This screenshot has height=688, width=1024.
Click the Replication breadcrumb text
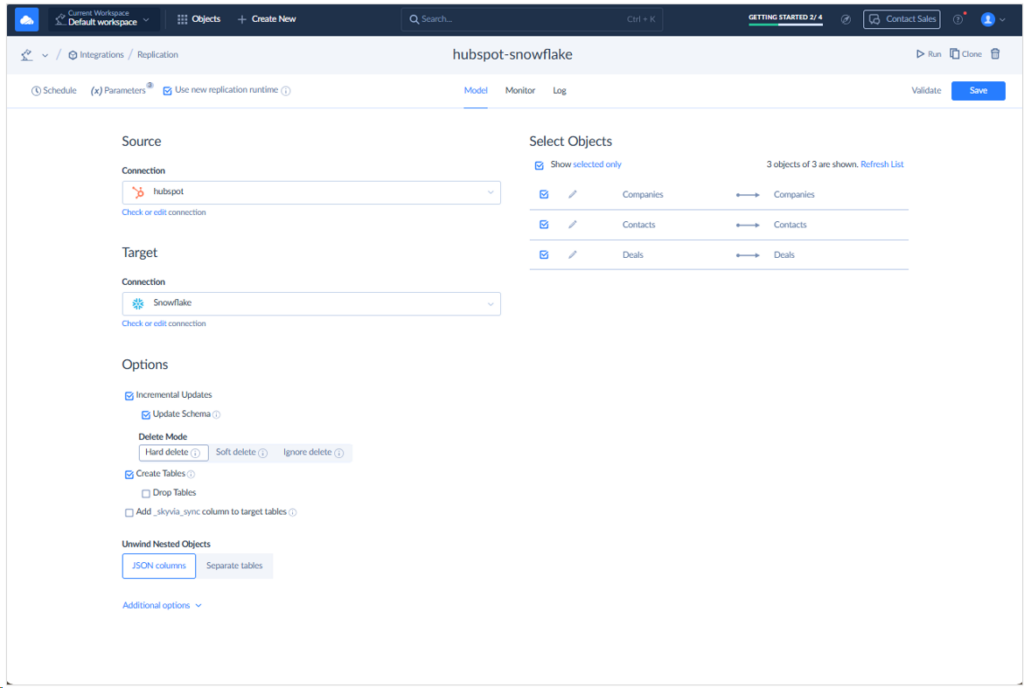(157, 55)
